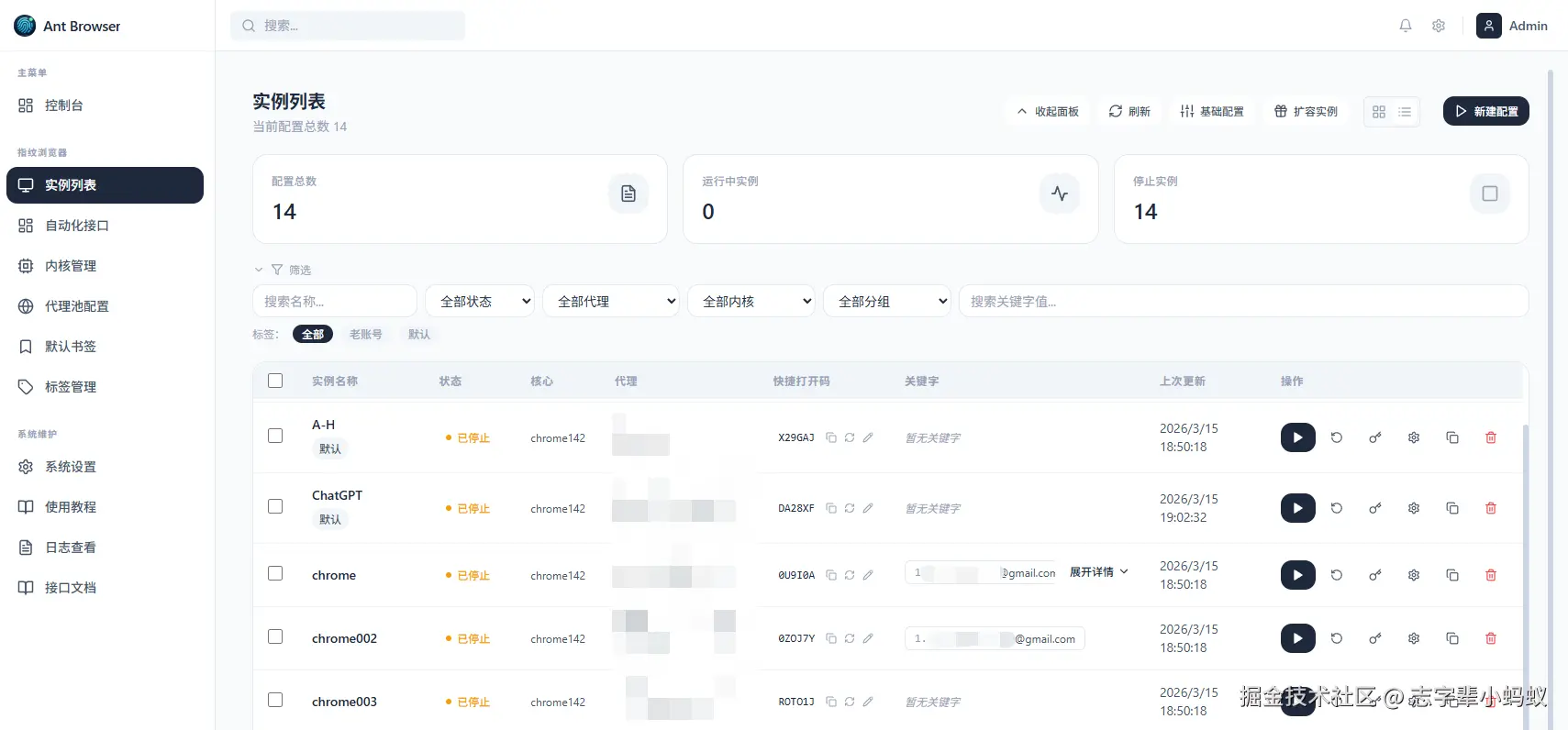Check the chrome002 row checkbox
Image resolution: width=1568 pixels, height=730 pixels.
tap(275, 636)
